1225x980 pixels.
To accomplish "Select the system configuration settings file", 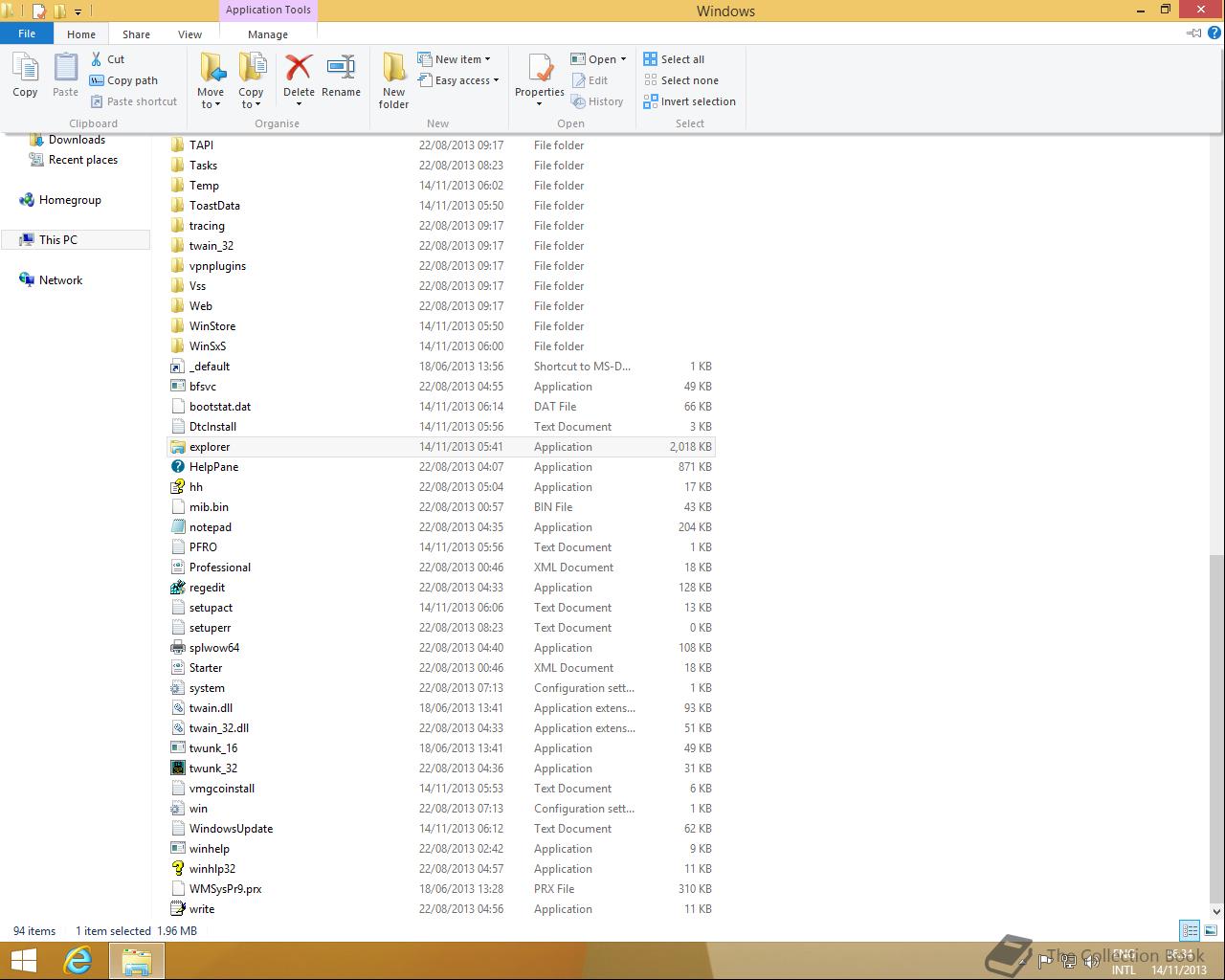I will [x=207, y=688].
